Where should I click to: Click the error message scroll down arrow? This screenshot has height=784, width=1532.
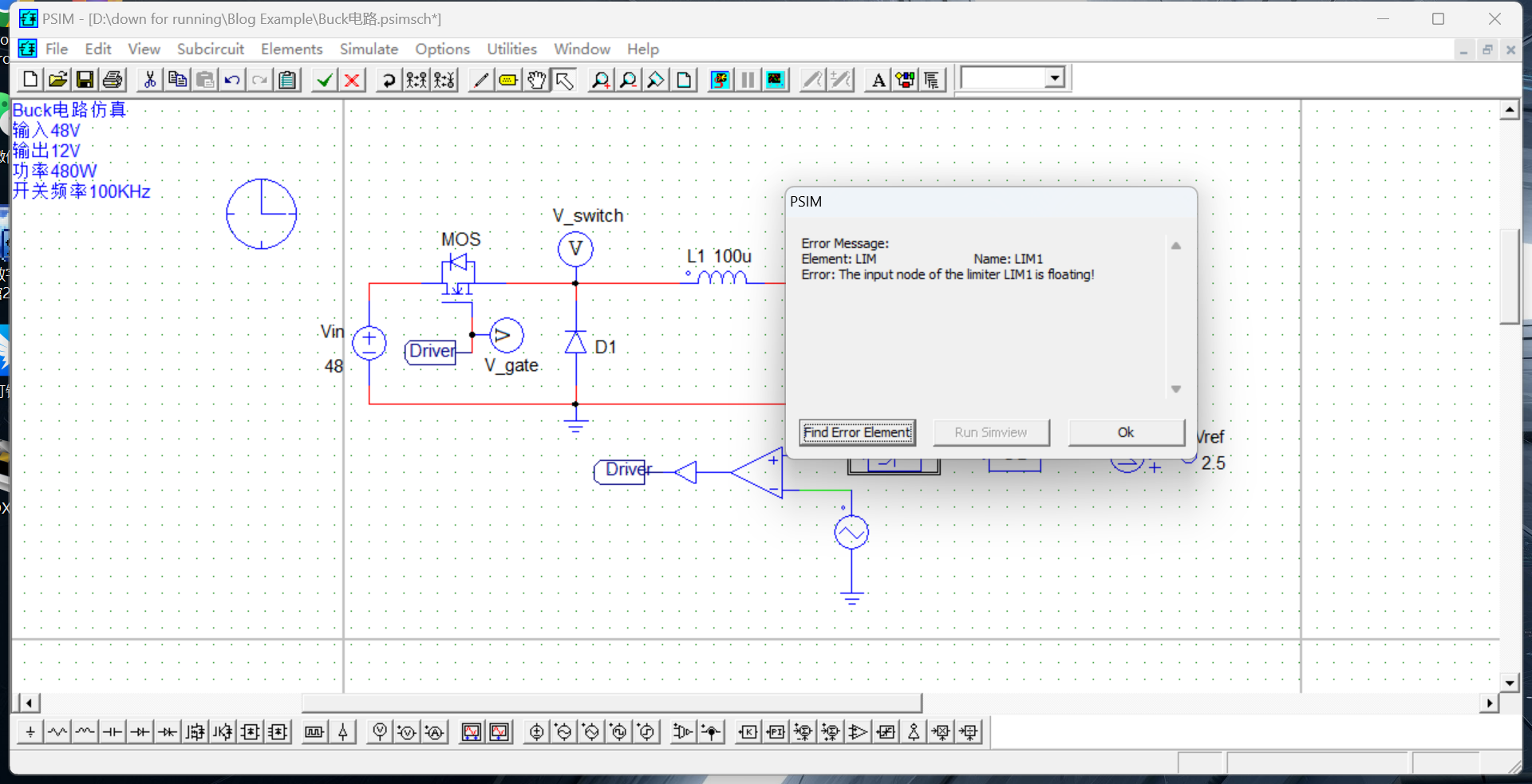click(1175, 389)
